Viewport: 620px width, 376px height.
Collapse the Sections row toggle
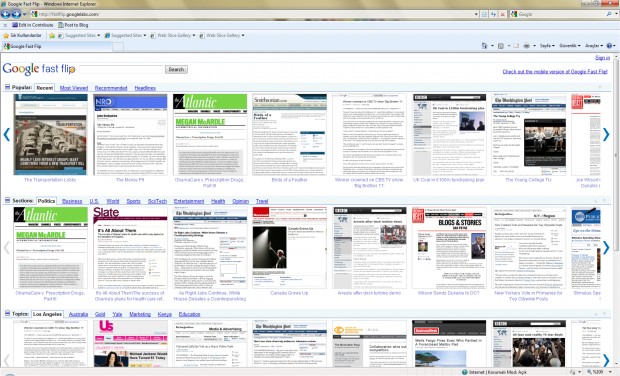(x=7, y=200)
